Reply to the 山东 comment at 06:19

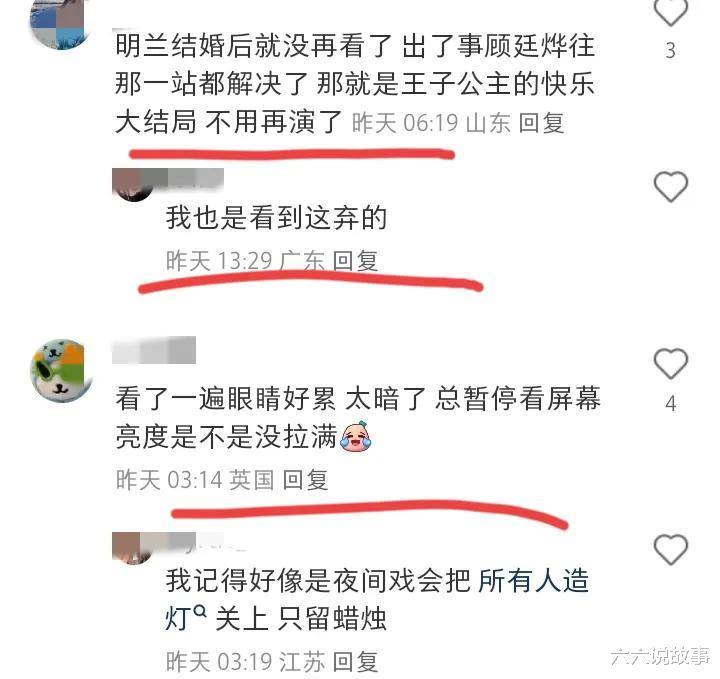541,123
